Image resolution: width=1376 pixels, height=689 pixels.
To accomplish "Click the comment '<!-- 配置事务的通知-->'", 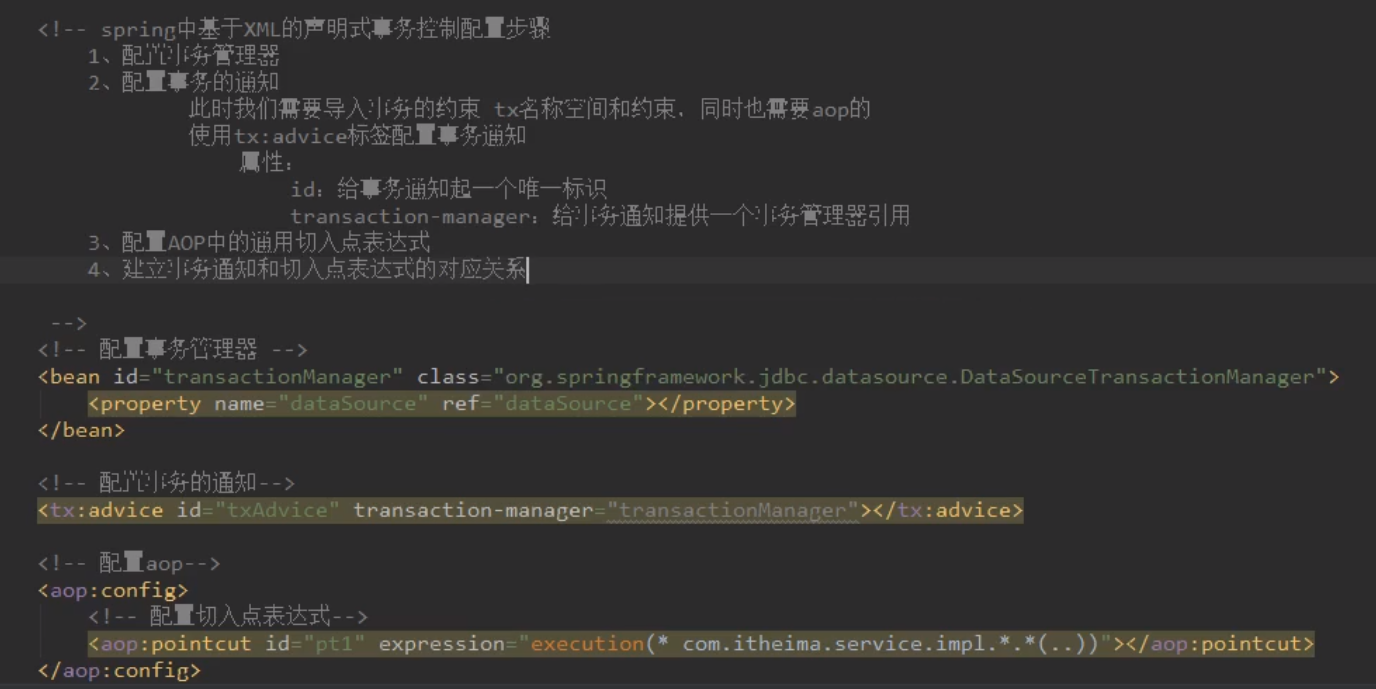I will tap(166, 483).
